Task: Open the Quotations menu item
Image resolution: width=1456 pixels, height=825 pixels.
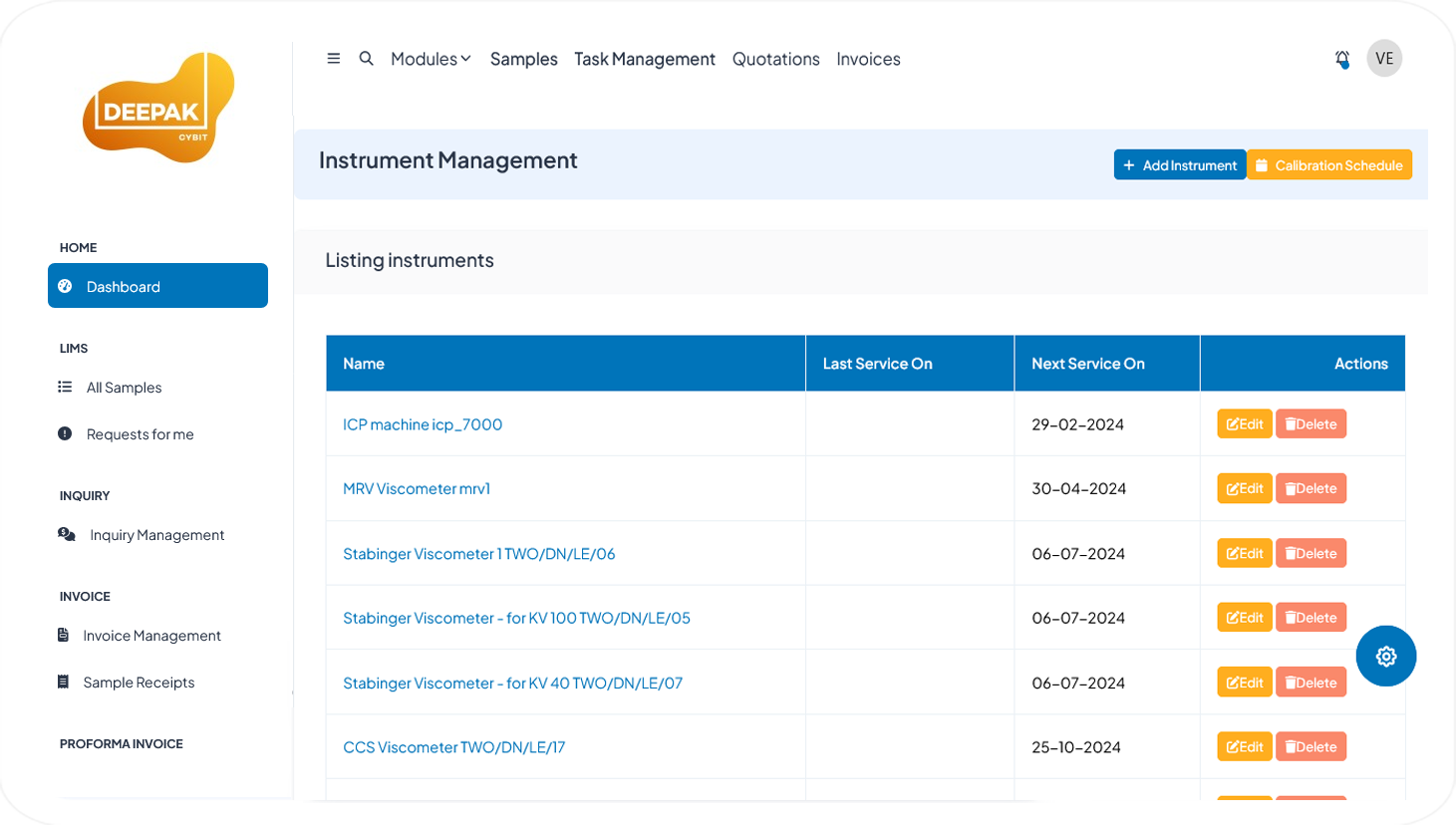Action: click(x=775, y=59)
